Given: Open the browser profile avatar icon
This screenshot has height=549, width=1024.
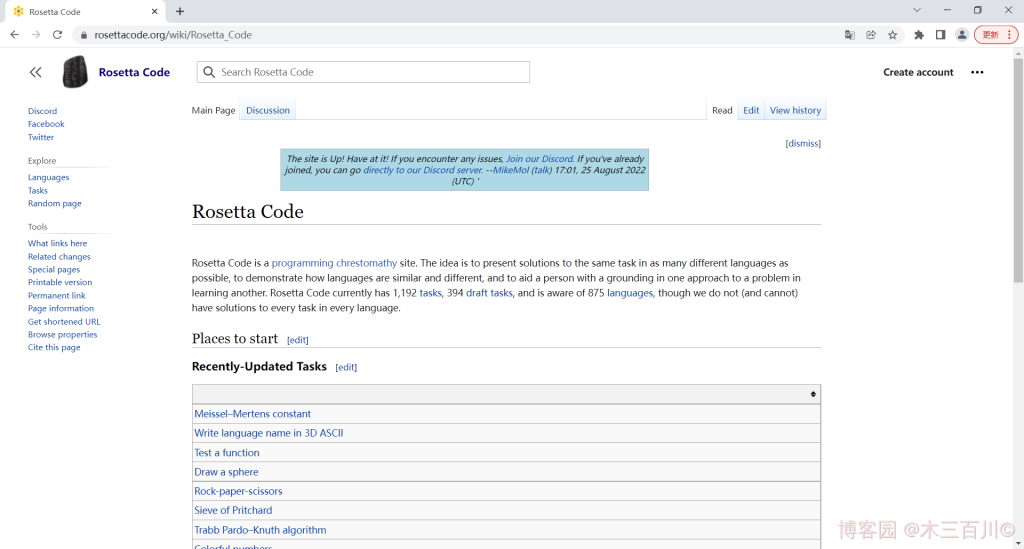Looking at the screenshot, I should tap(962, 35).
